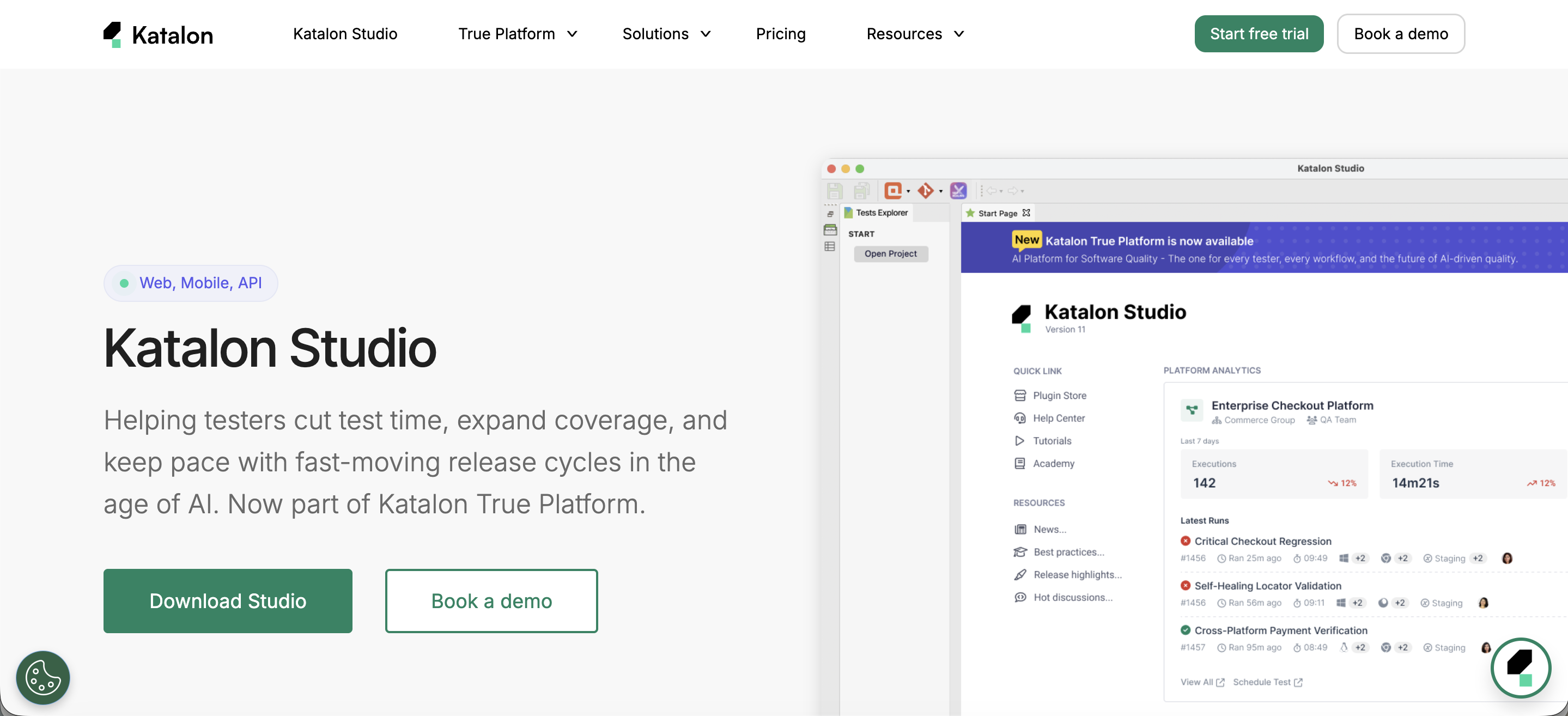Expand the Solutions dropdown chevron
Screen dimensions: 1568x716
pos(706,34)
